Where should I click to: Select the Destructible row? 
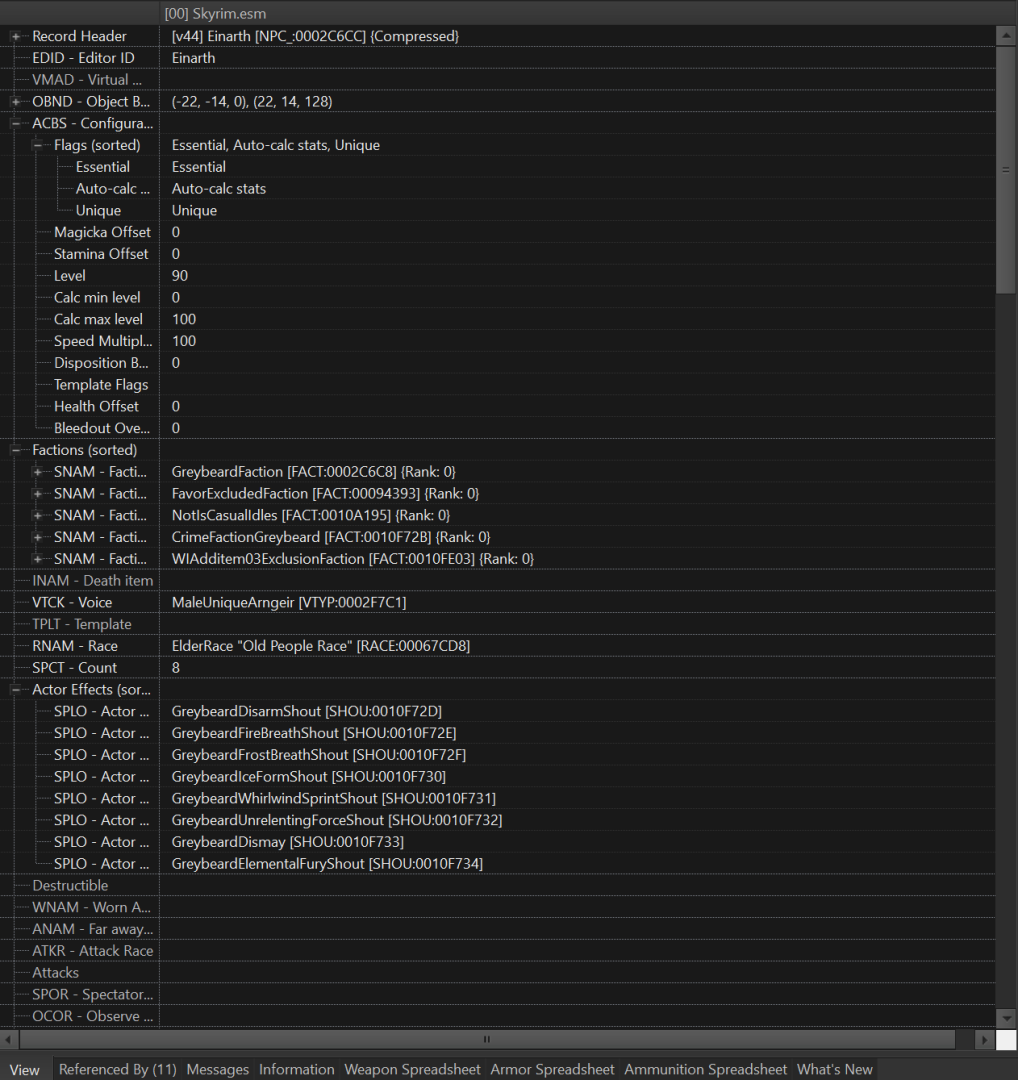(x=498, y=886)
